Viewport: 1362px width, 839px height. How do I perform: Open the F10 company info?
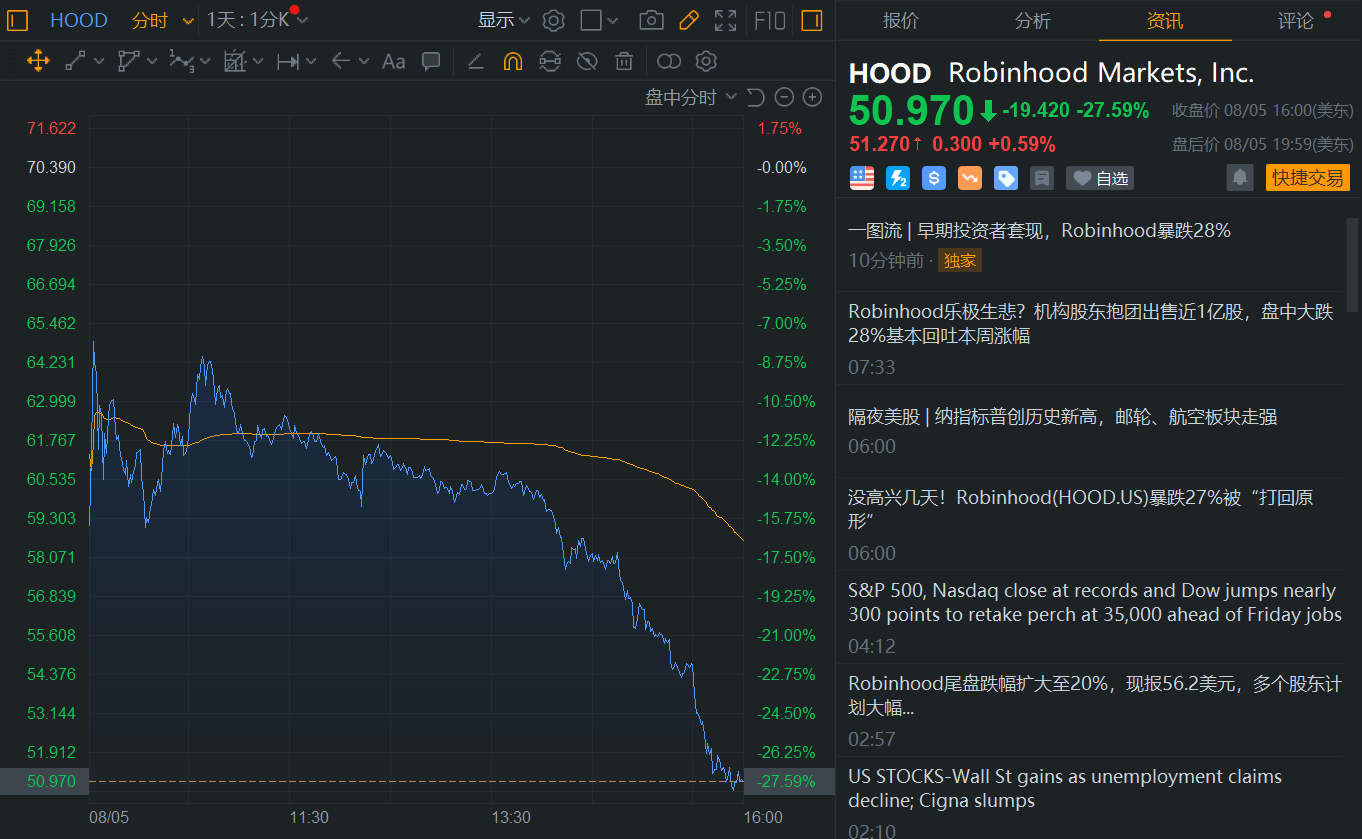pyautogui.click(x=769, y=20)
